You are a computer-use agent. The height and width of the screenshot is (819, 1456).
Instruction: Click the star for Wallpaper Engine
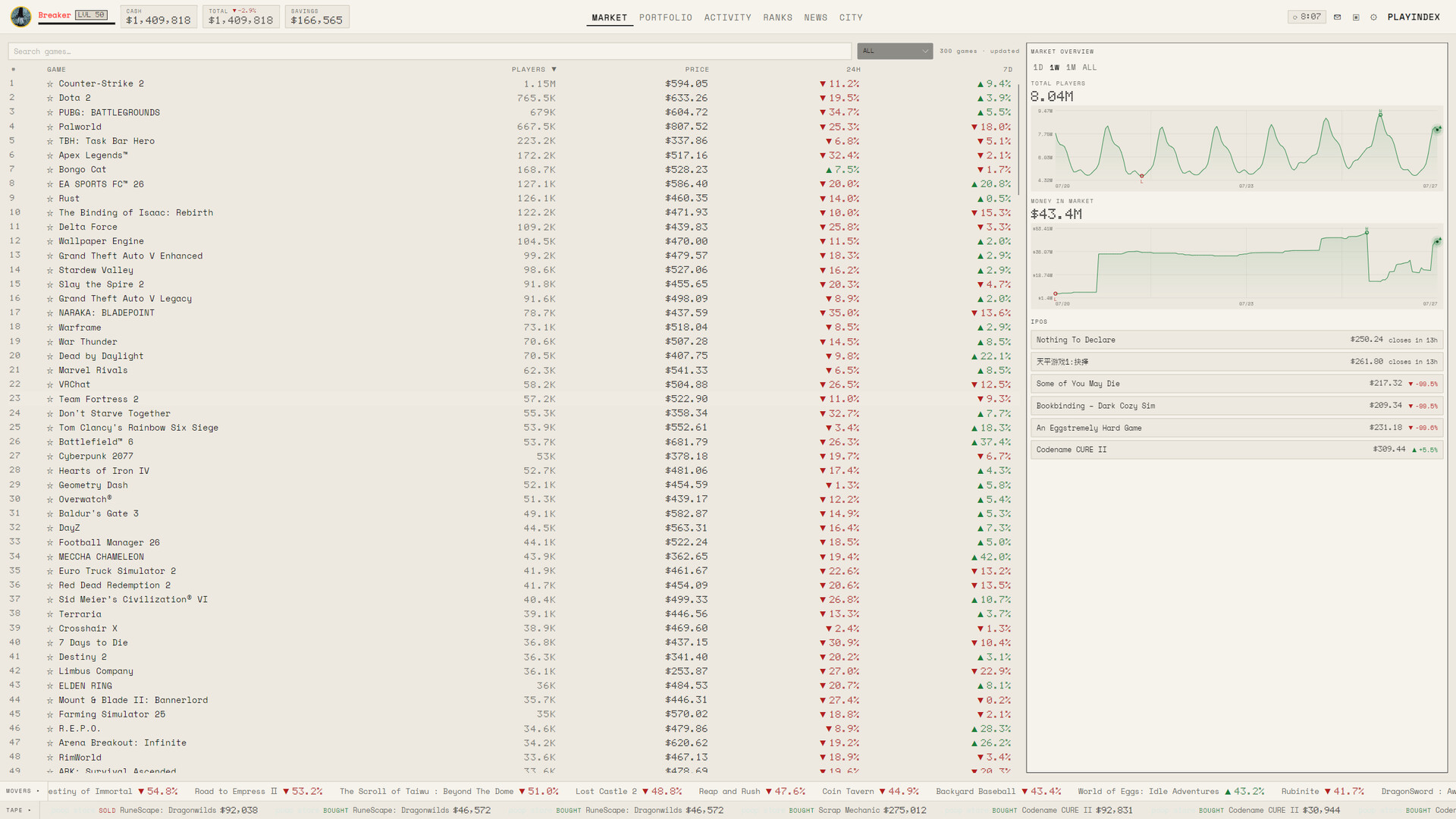tap(50, 242)
